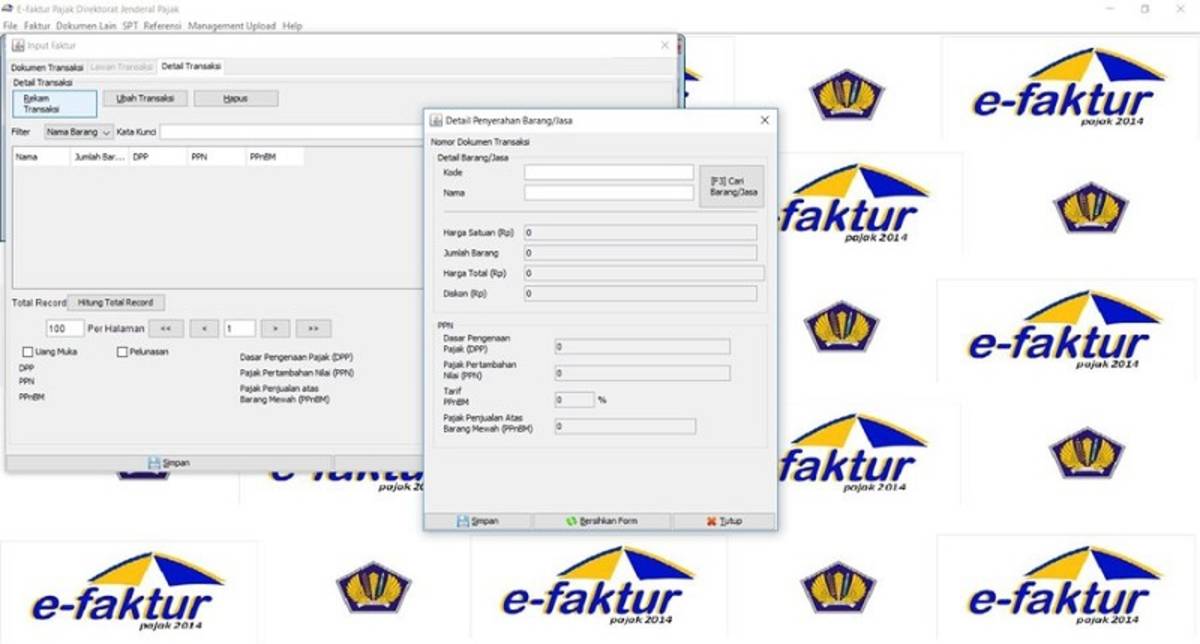Click the Input Faktur window title icon
The image size is (1200, 644).
pos(17,45)
